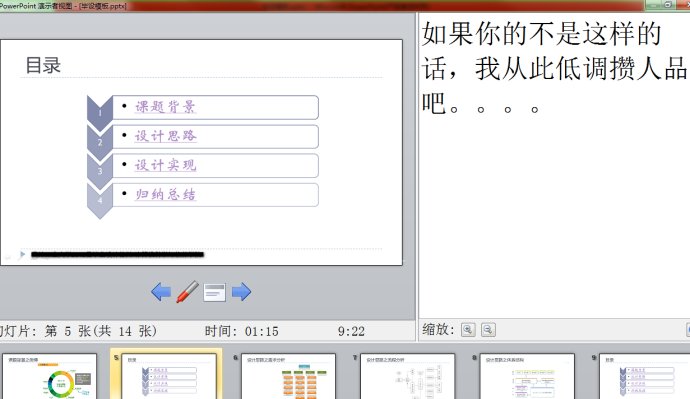Click the numbered chevron 4 on the slide
Image resolution: width=690 pixels, height=399 pixels.
(x=100, y=201)
